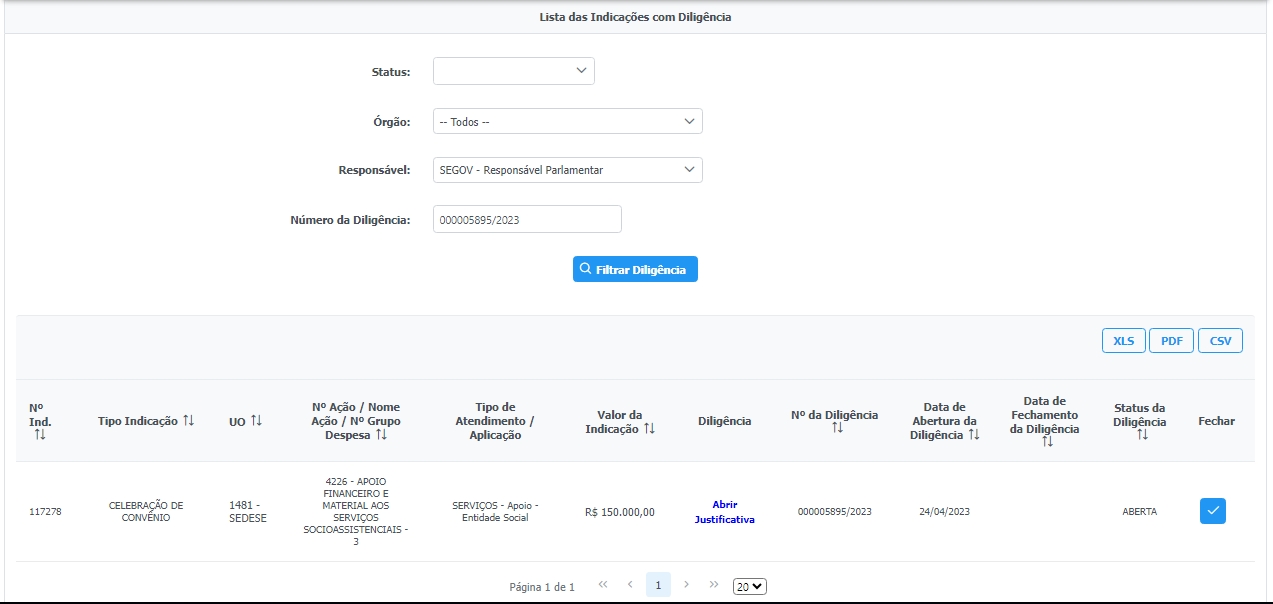Go to last page arrow
Screen dimensions: 1273x604
pos(714,585)
